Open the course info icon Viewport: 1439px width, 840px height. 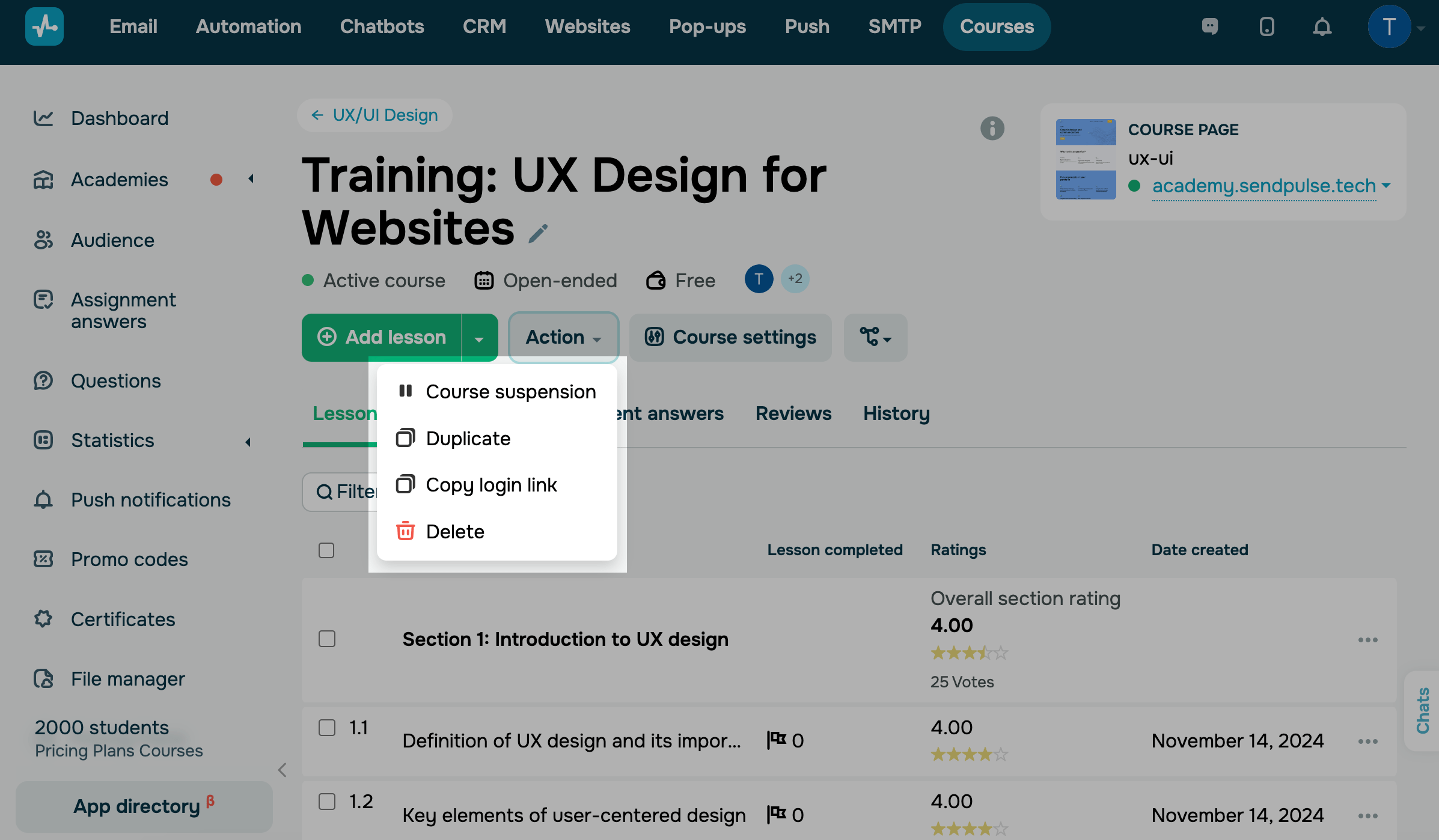(992, 128)
